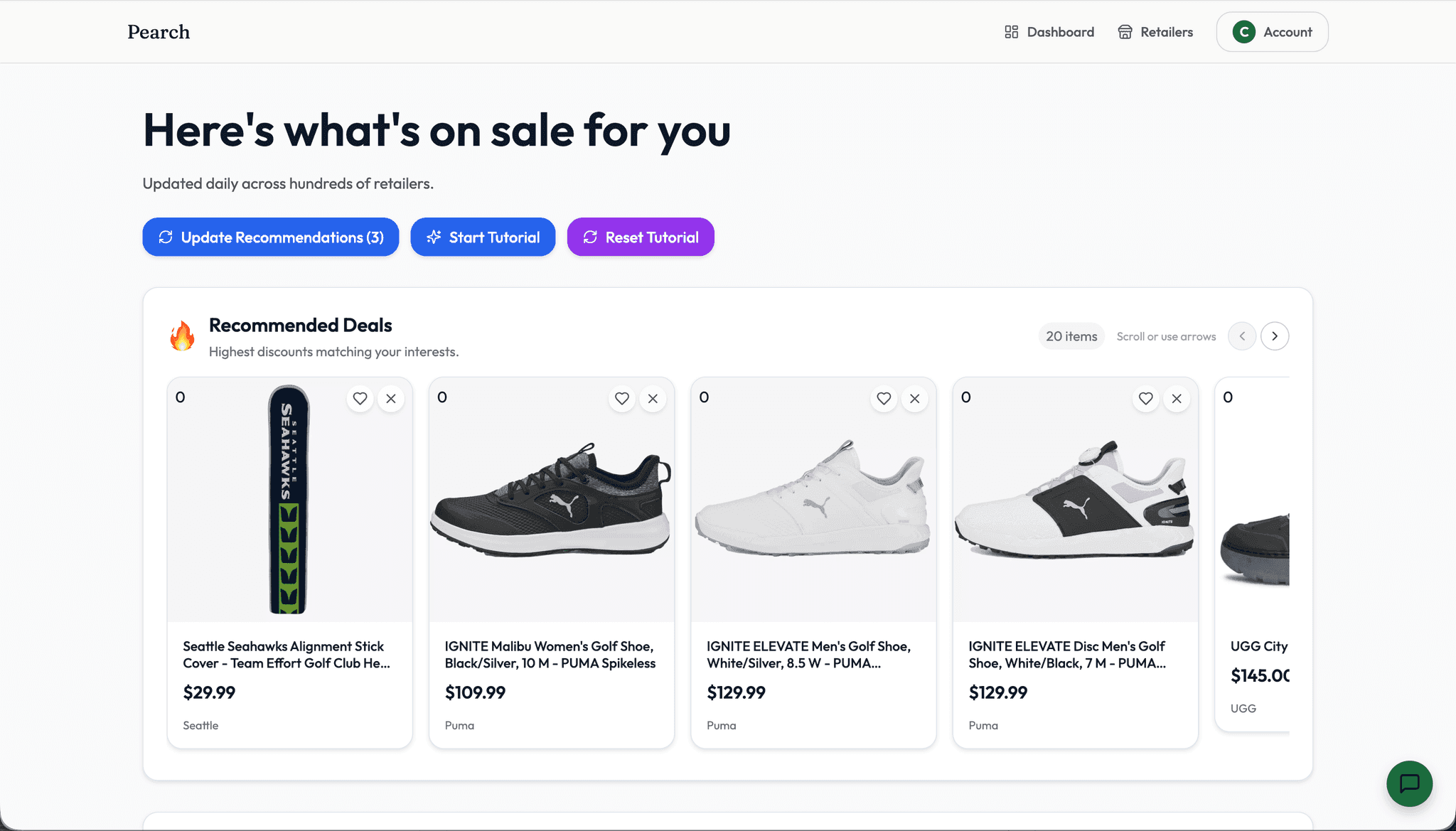The width and height of the screenshot is (1456, 831).
Task: Click Update Recommendations (3) button
Action: coord(271,237)
